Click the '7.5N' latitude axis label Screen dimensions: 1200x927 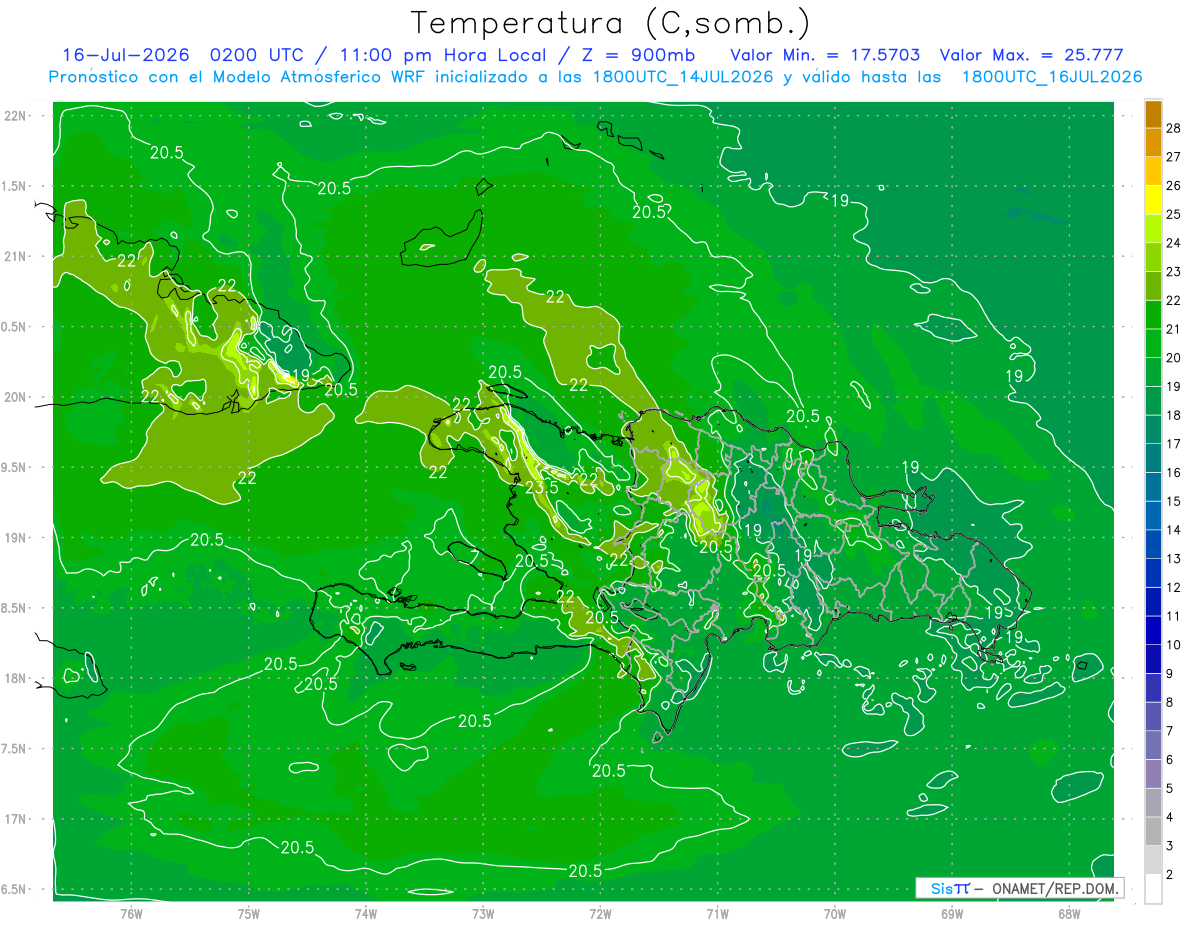pyautogui.click(x=15, y=749)
